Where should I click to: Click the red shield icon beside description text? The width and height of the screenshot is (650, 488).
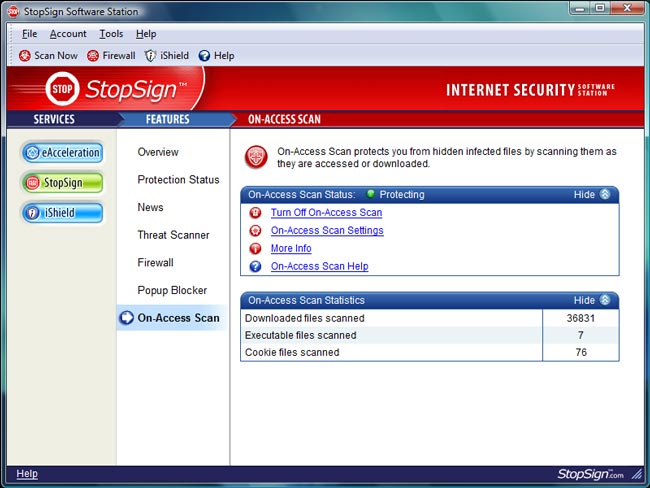(x=256, y=157)
